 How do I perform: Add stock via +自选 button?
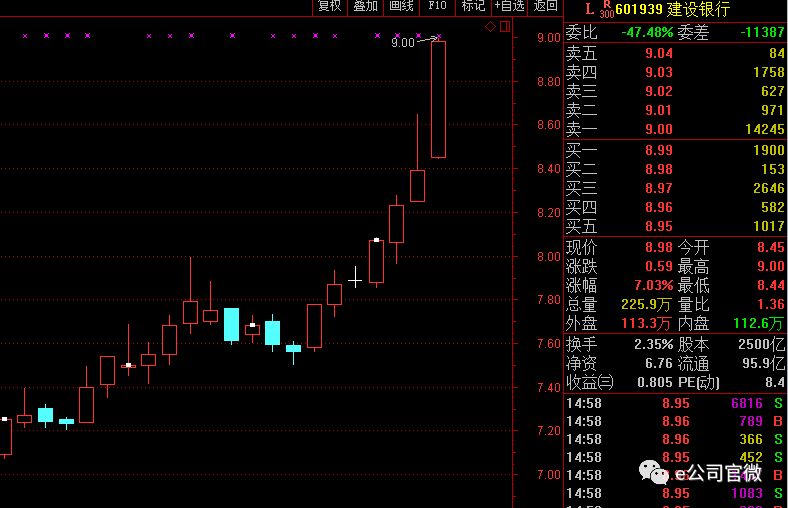pos(509,6)
